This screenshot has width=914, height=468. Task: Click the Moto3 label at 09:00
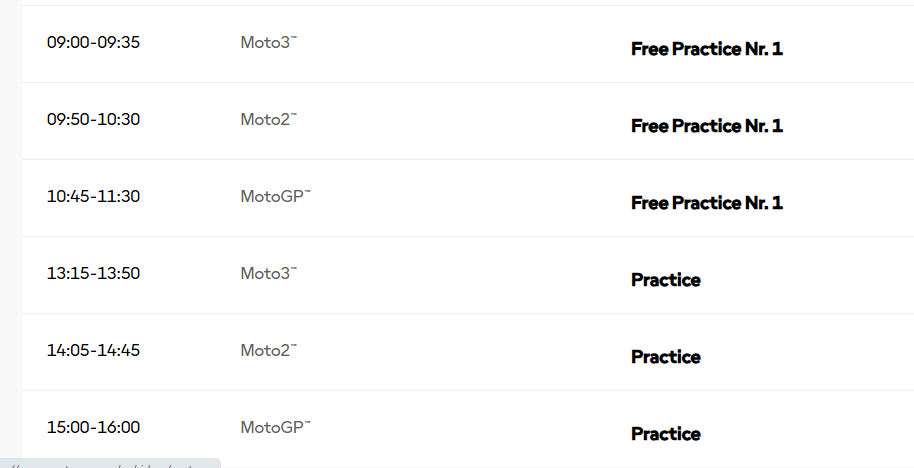click(269, 43)
